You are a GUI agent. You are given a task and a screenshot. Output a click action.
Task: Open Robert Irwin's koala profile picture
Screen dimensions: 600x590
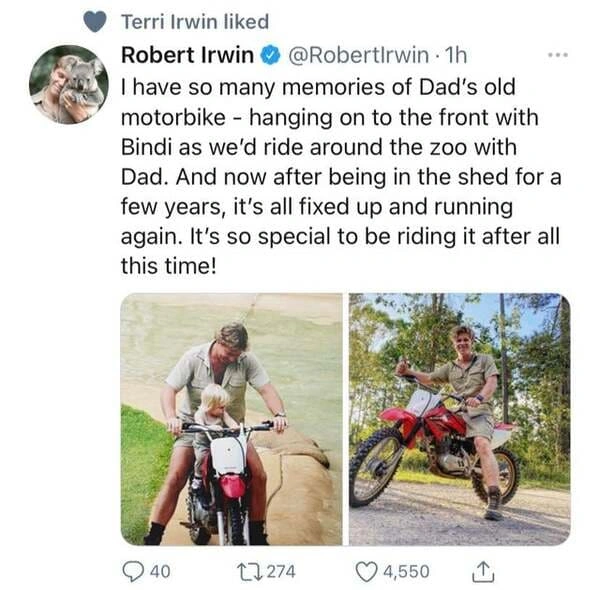click(x=68, y=84)
